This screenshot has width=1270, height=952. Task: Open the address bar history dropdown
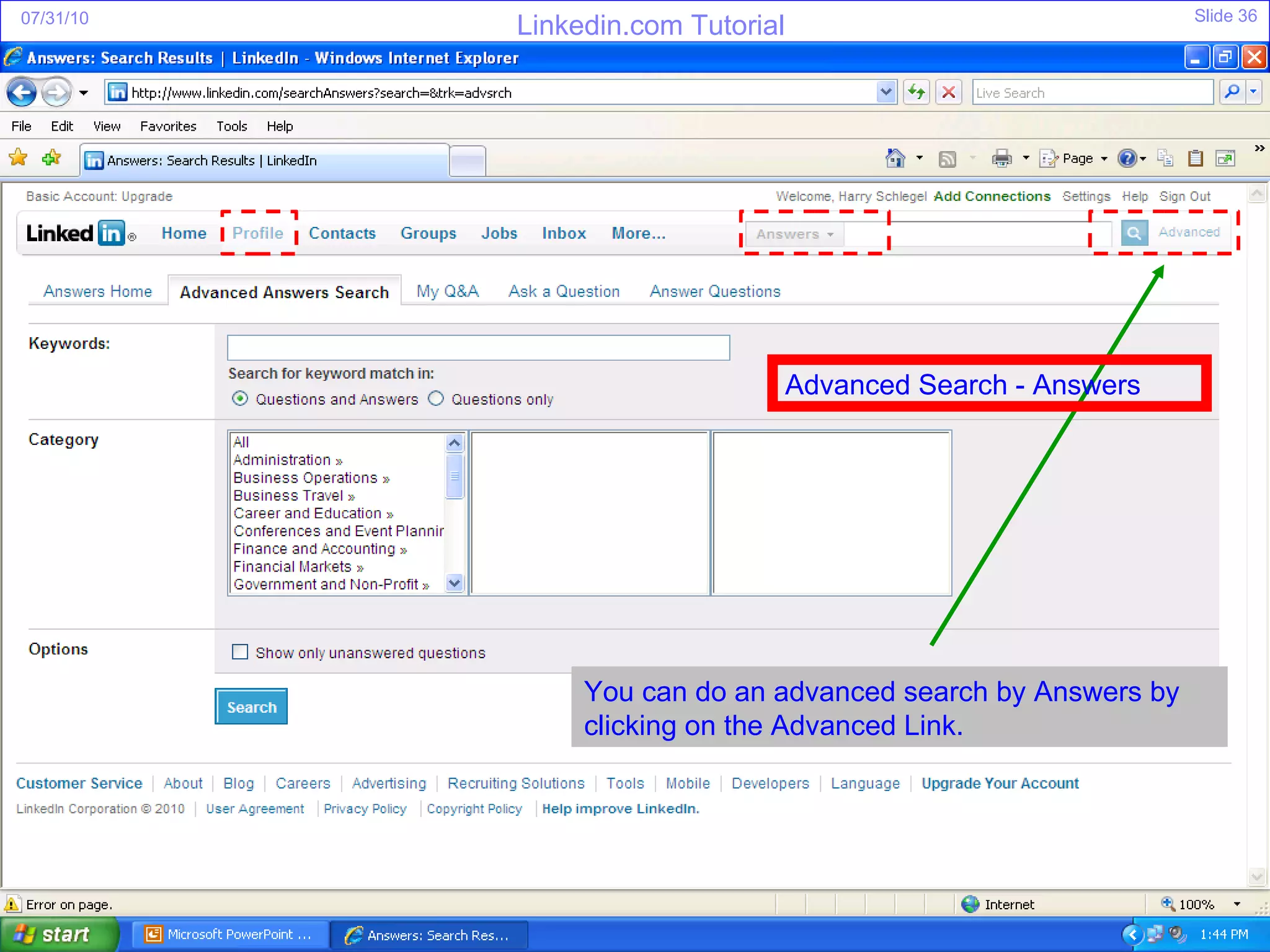(x=886, y=92)
